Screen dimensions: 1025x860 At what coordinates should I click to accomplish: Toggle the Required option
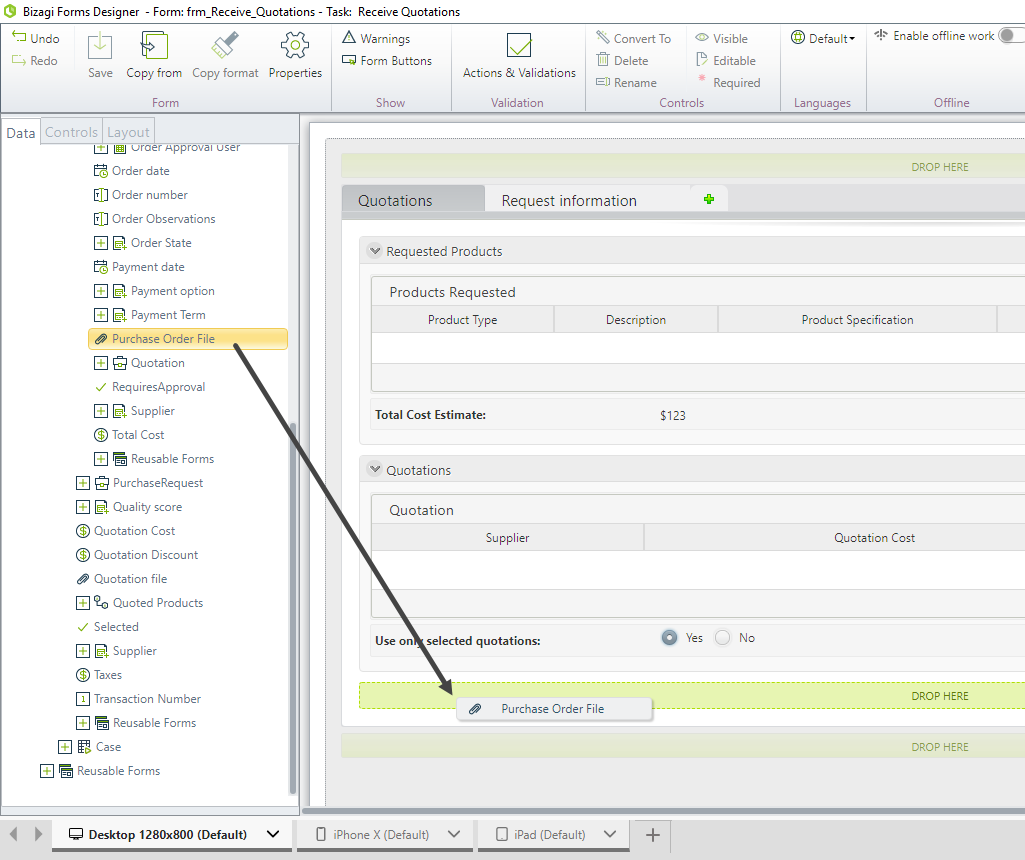coord(728,83)
